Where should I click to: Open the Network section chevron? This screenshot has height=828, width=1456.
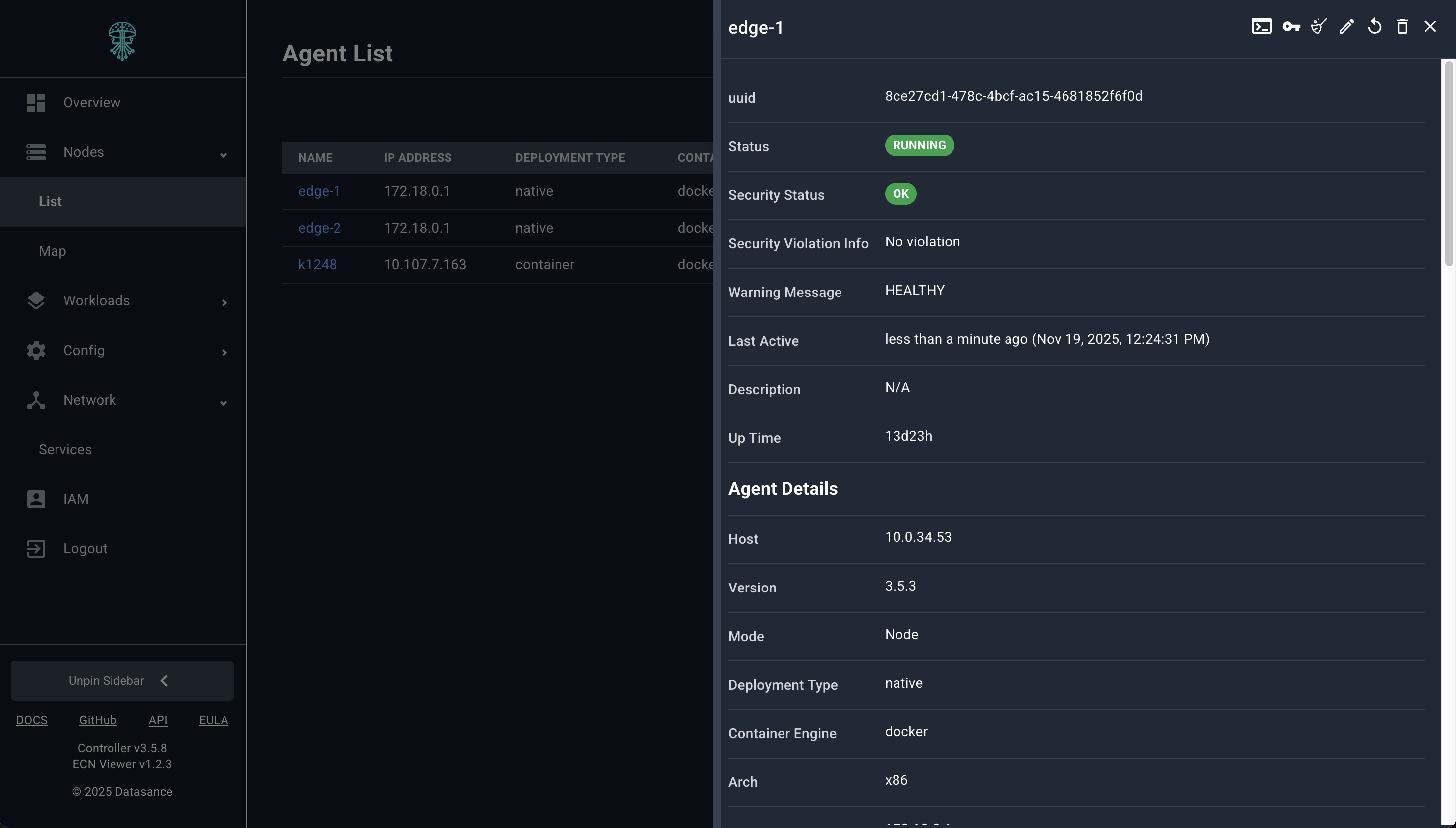coord(224,402)
